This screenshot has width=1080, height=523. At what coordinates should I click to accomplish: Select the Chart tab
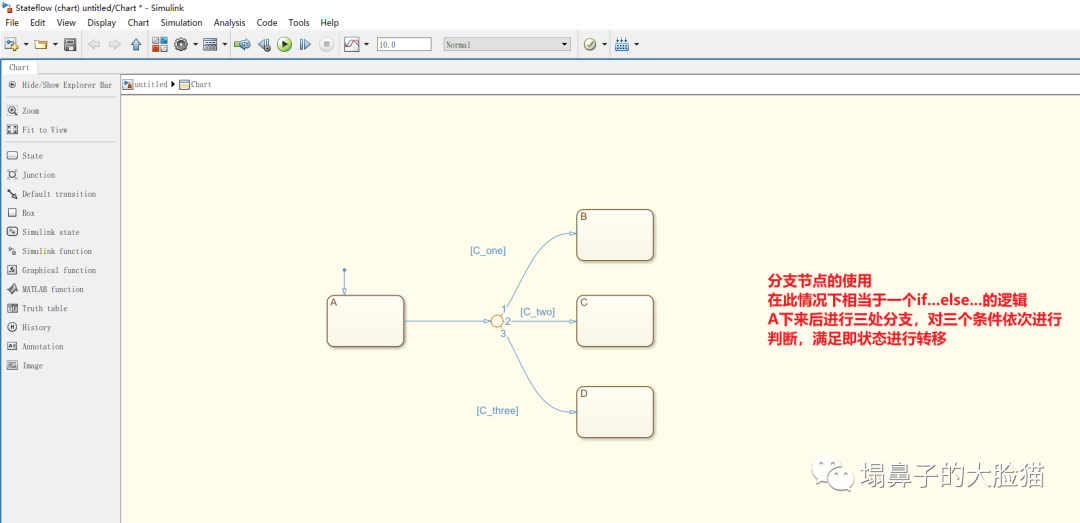pyautogui.click(x=19, y=68)
